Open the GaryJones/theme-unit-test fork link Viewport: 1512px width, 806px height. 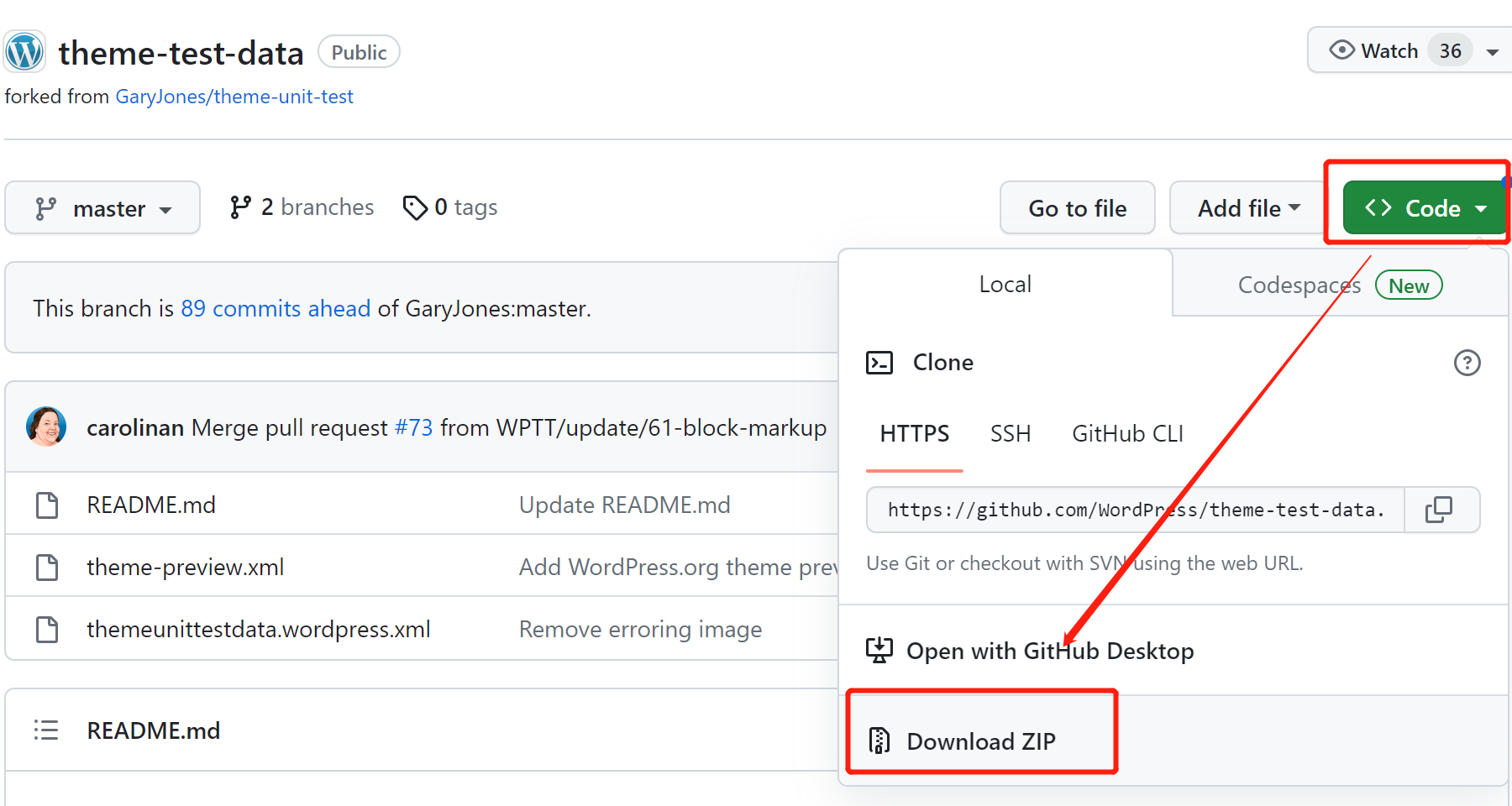[234, 97]
